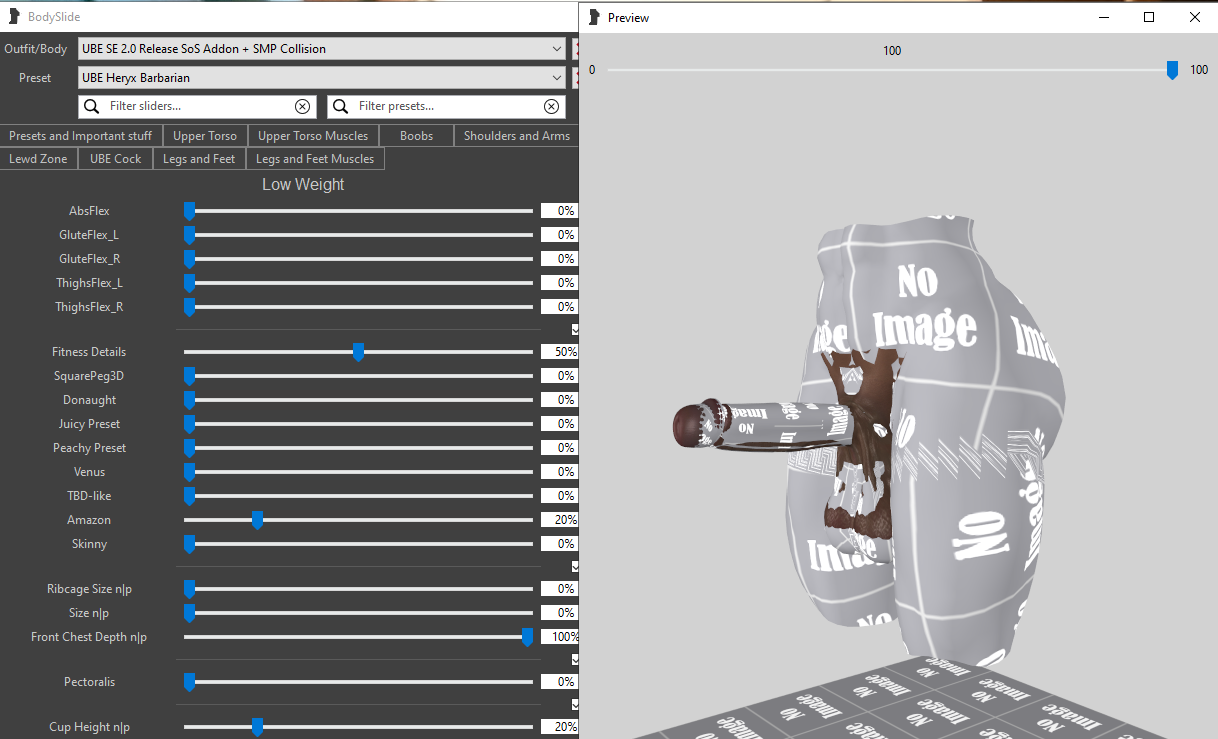
Task: Click the Fitness Details slider handle
Action: click(358, 352)
